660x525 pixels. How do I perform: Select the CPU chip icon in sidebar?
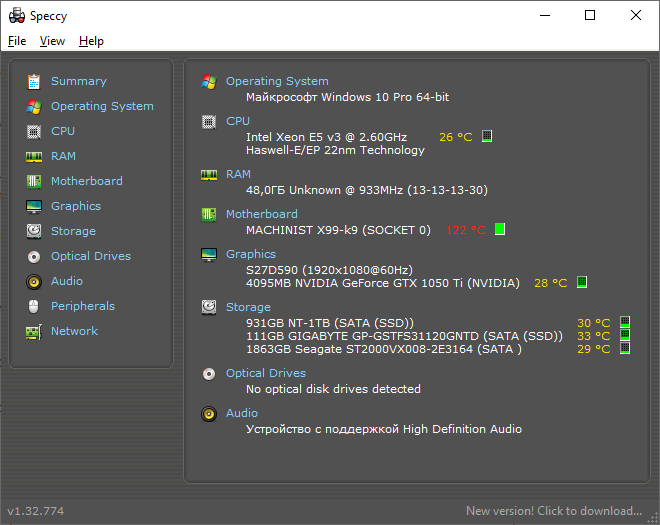[x=34, y=132]
